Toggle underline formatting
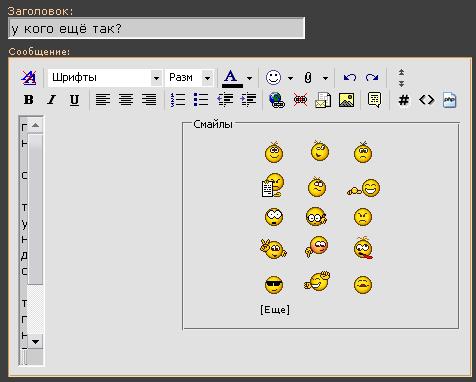Image resolution: width=476 pixels, height=382 pixels. tap(74, 100)
